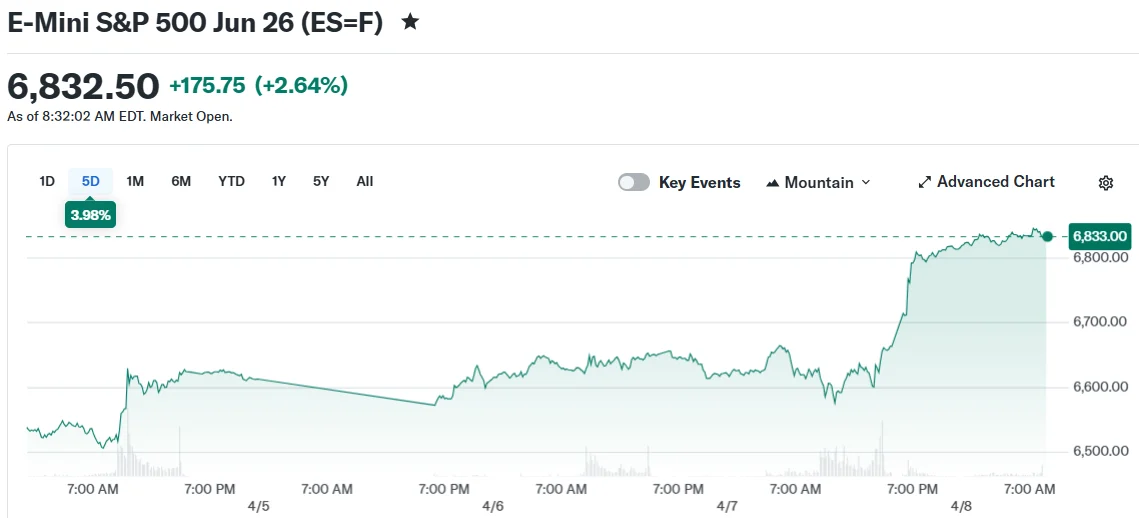1139x518 pixels.
Task: Click the 6,600.00 axis label
Action: pos(1100,387)
